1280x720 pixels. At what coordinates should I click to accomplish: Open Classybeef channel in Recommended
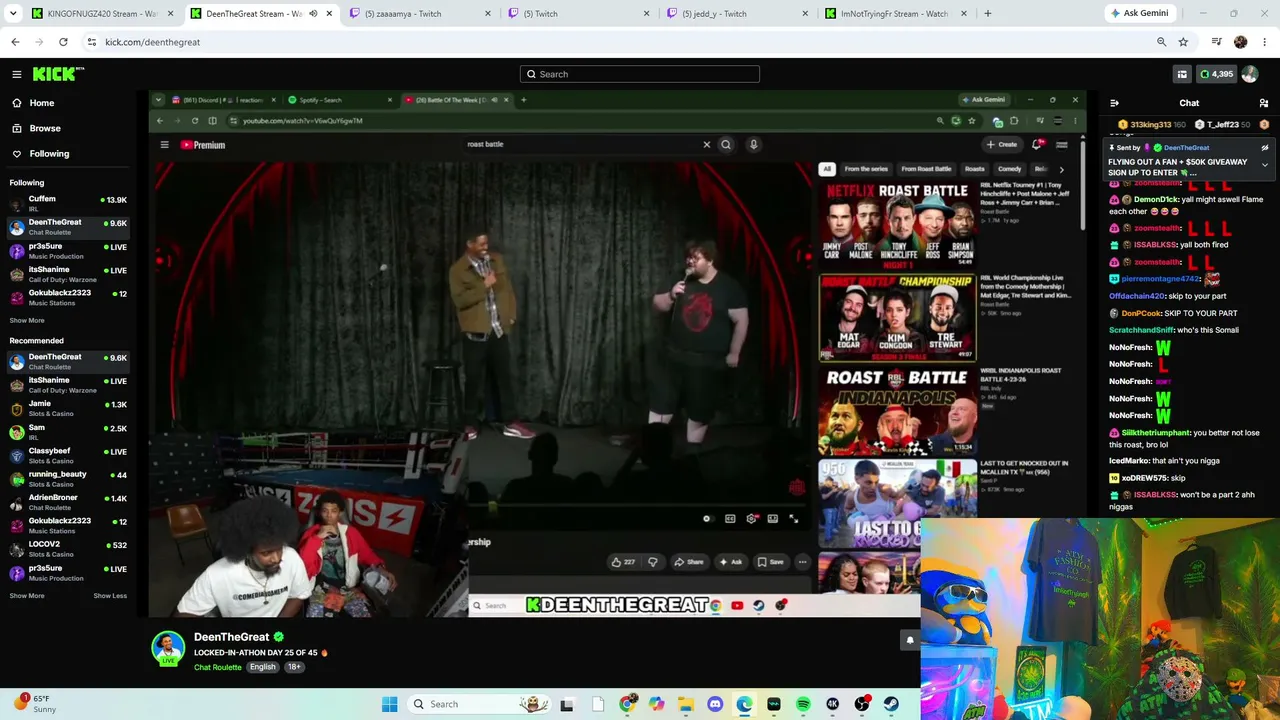[x=68, y=455]
